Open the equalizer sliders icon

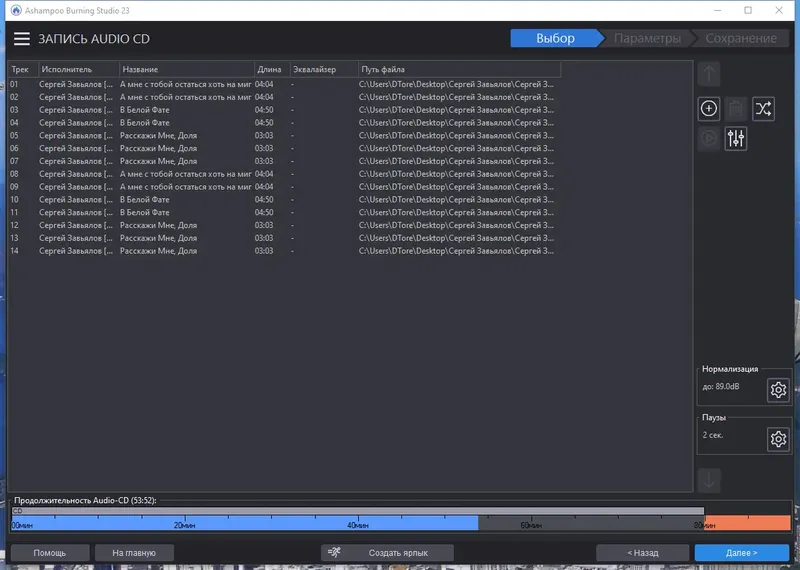point(736,138)
